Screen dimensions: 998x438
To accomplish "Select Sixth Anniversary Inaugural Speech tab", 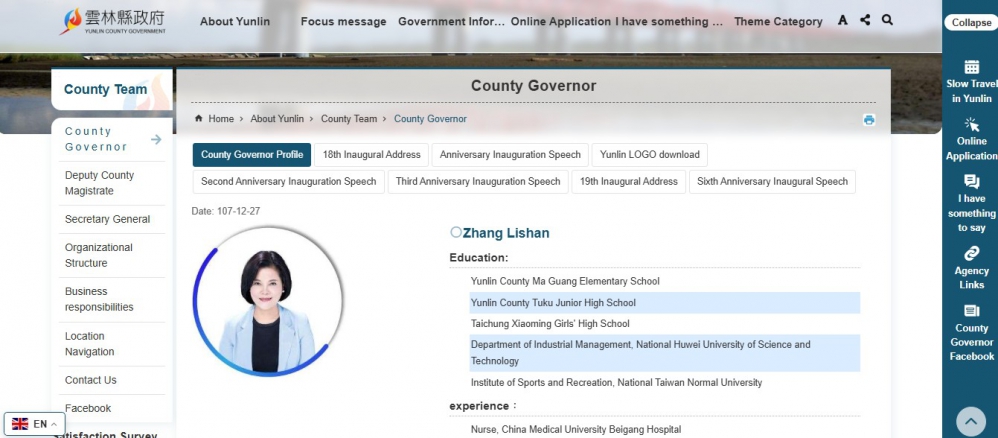I will click(x=772, y=181).
